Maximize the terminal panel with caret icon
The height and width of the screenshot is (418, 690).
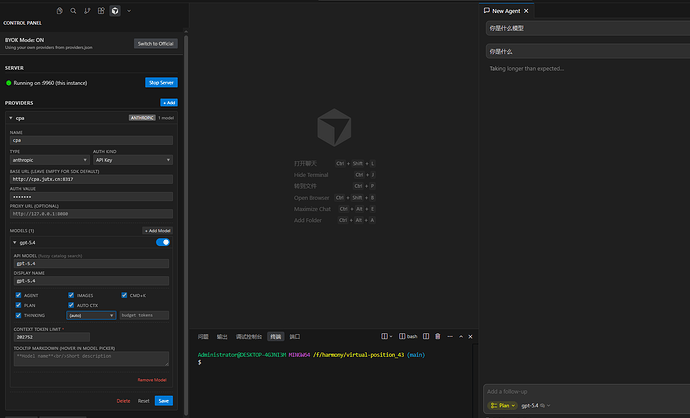pos(461,336)
